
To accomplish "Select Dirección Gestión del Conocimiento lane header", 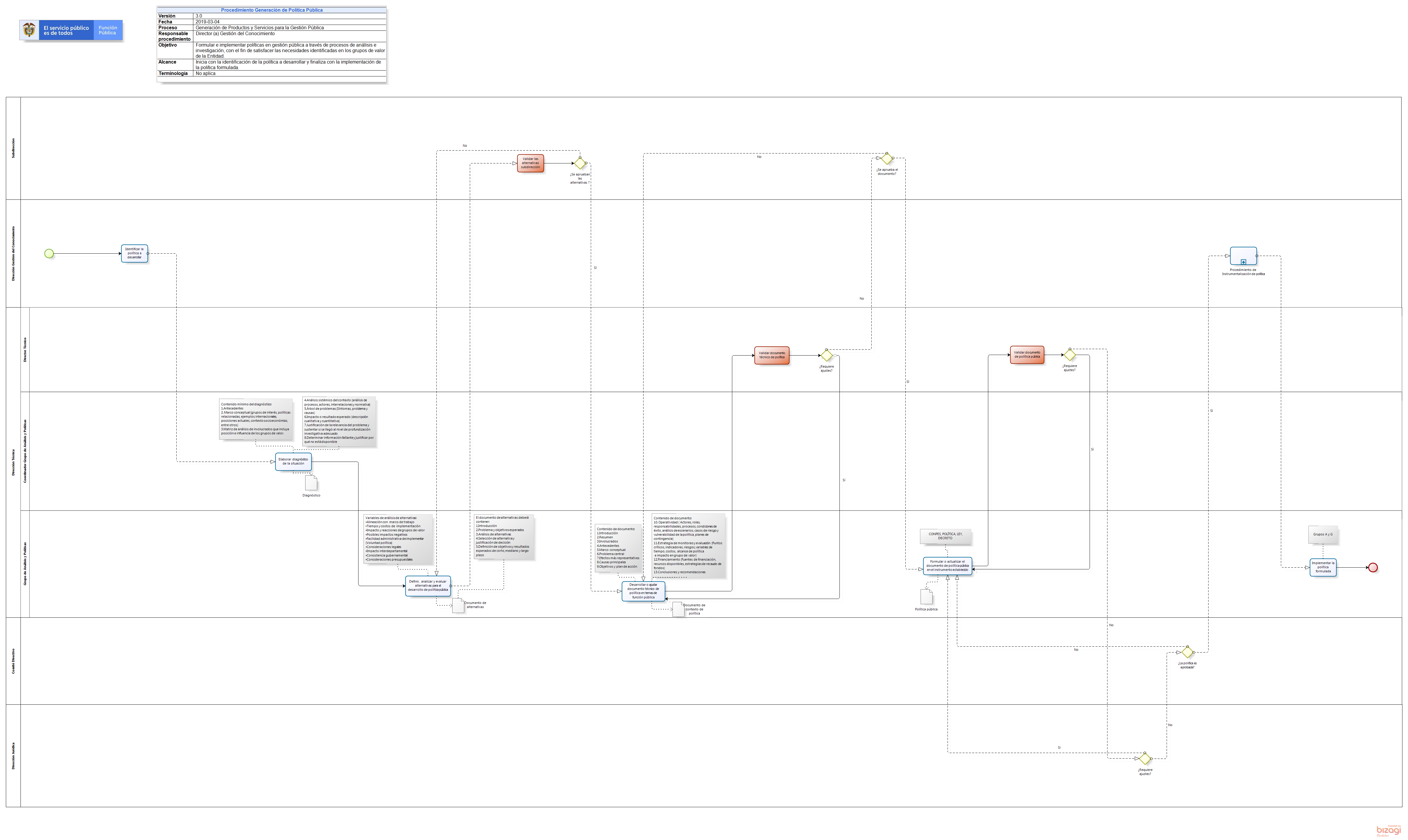I will point(13,254).
